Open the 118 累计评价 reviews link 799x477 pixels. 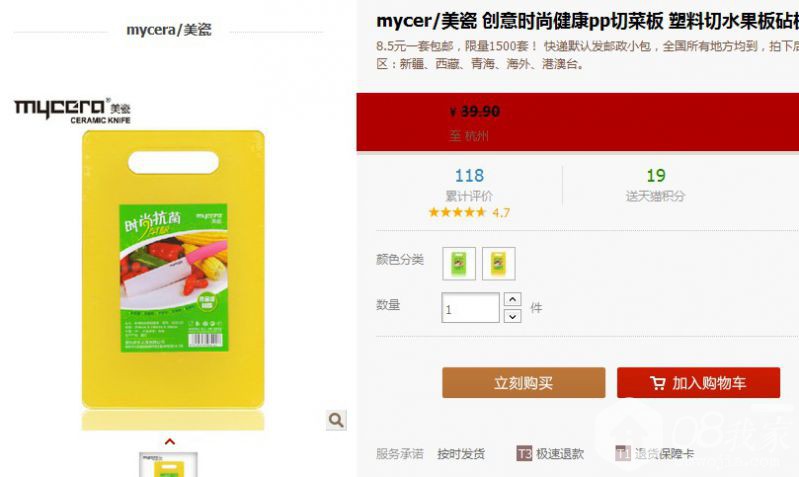pyautogui.click(x=469, y=184)
